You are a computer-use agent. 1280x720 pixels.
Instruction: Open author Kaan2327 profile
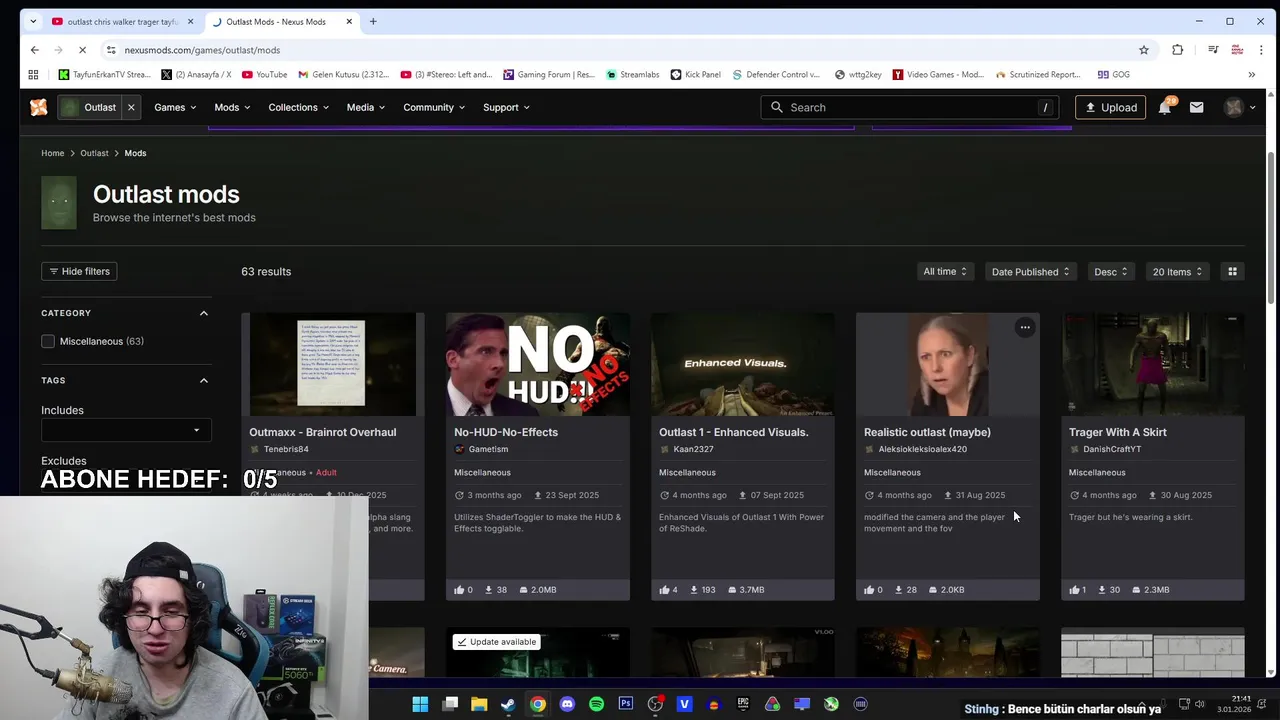(x=693, y=450)
